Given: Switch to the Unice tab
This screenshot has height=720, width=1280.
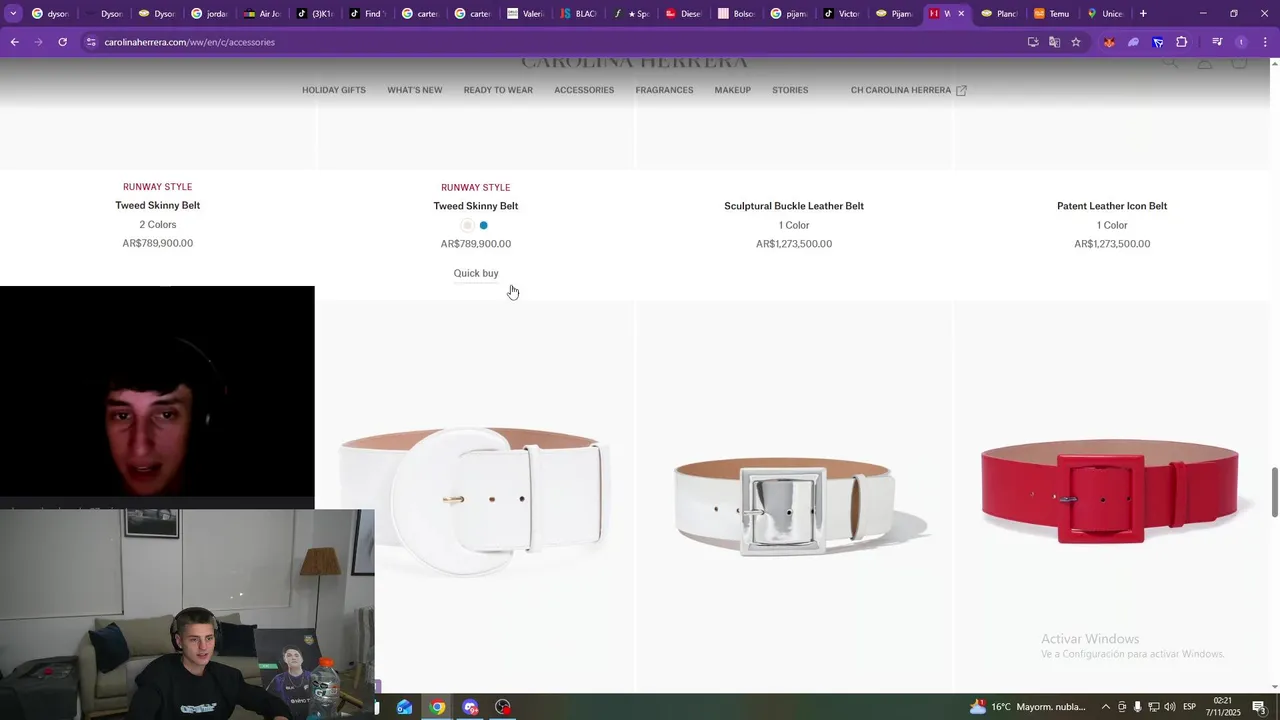Looking at the screenshot, I should [1105, 14].
